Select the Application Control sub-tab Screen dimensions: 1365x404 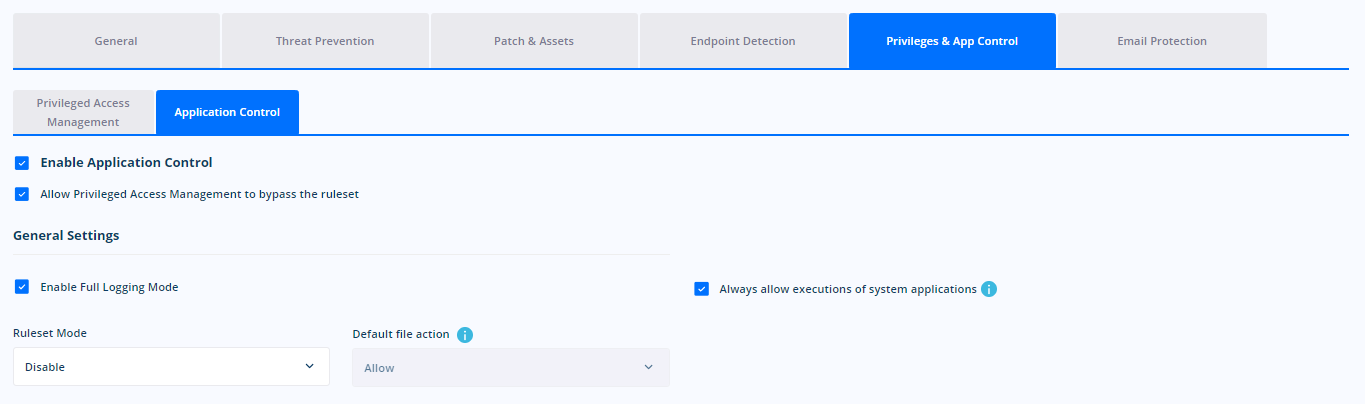(227, 112)
